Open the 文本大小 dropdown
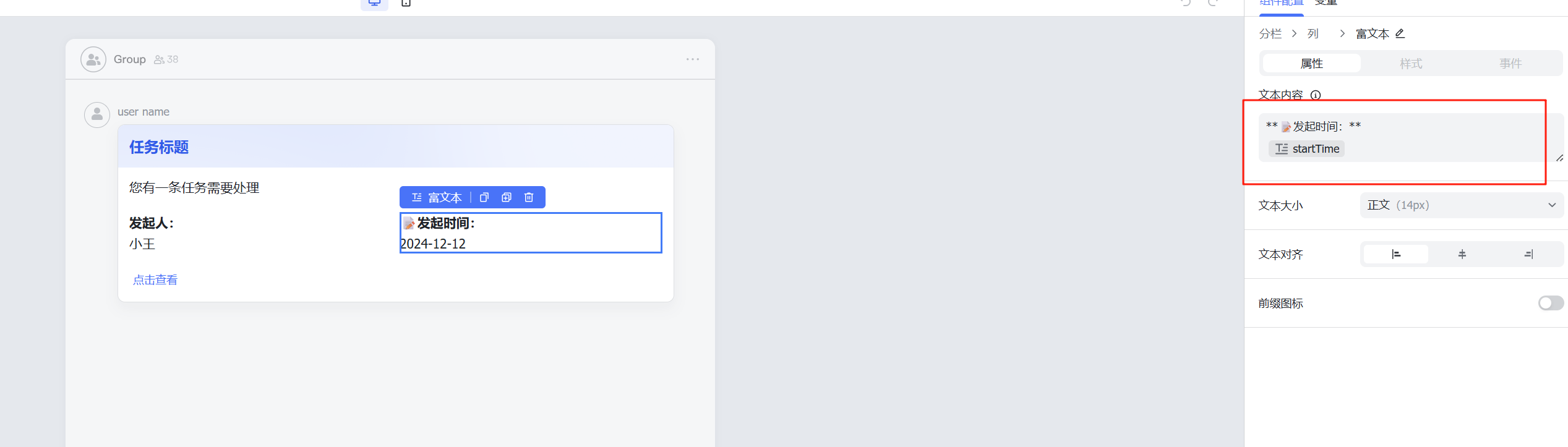This screenshot has width=1568, height=447. [1462, 205]
